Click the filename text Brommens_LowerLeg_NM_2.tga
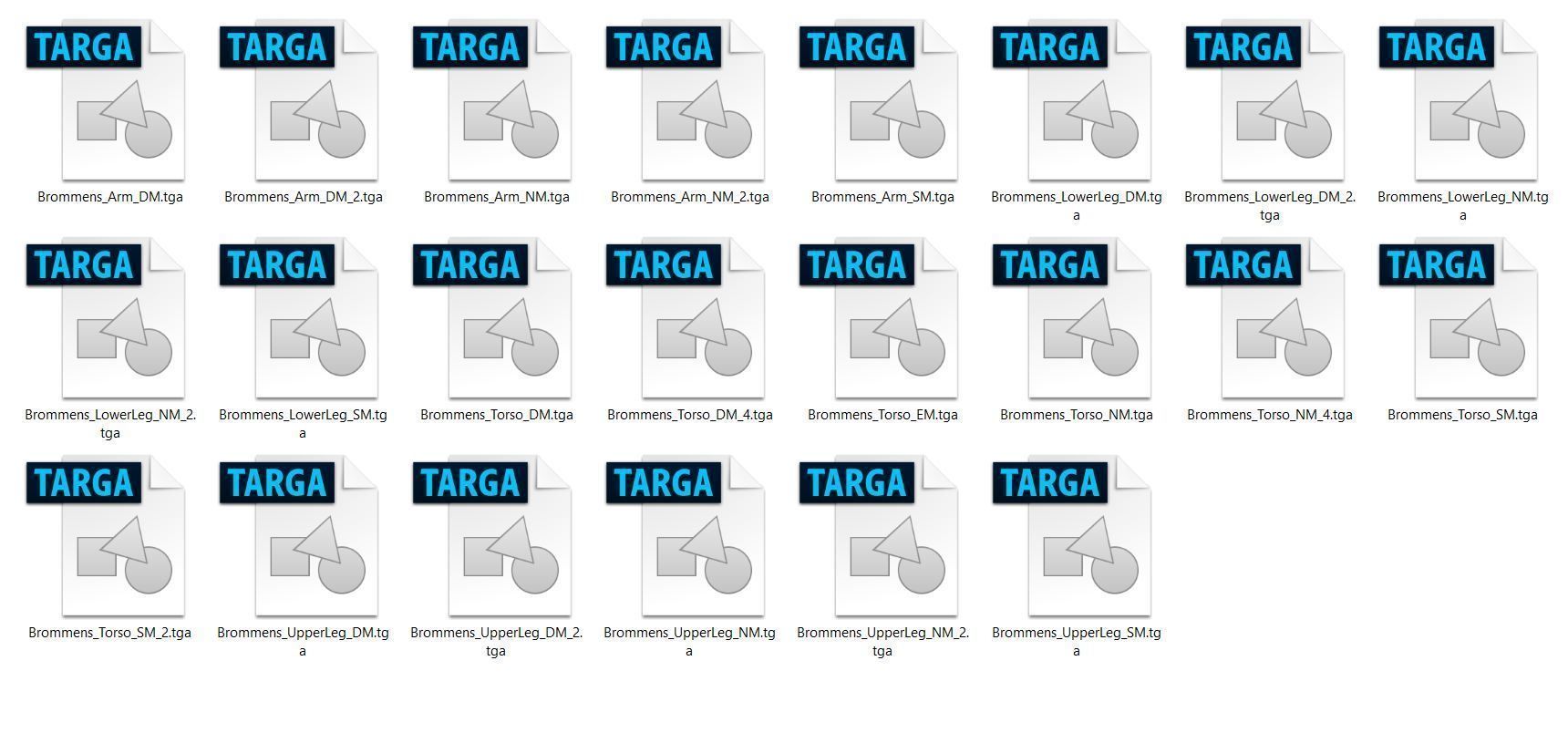This screenshot has height=733, width=1568. 110,424
